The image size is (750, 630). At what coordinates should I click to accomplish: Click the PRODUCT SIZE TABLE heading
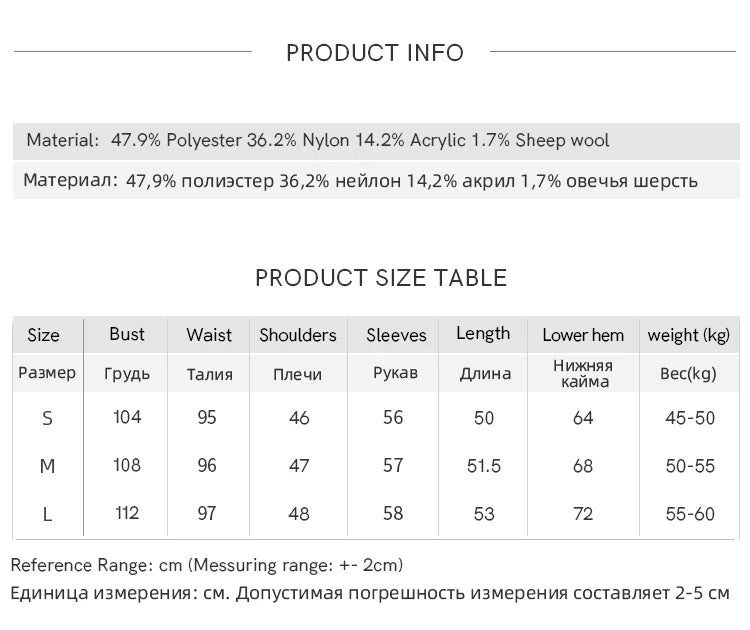tap(381, 278)
